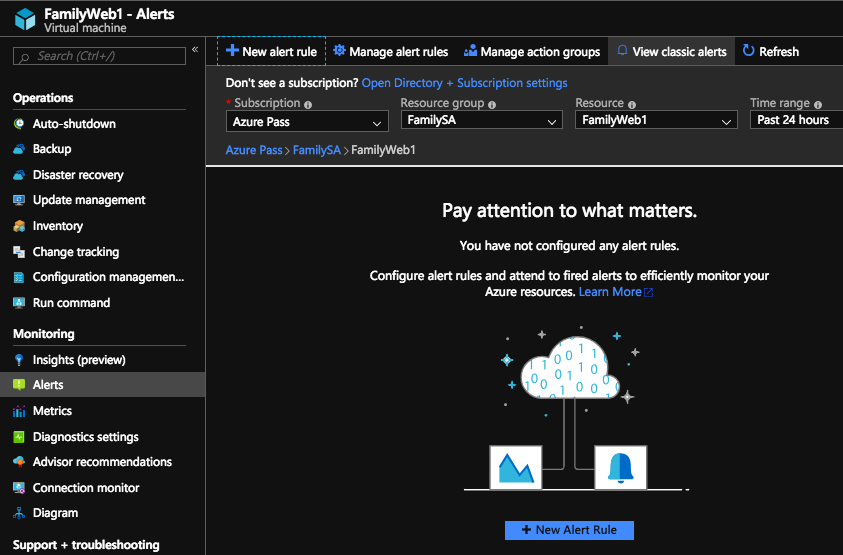Click View classic alerts
This screenshot has height=555, width=843.
(x=671, y=51)
